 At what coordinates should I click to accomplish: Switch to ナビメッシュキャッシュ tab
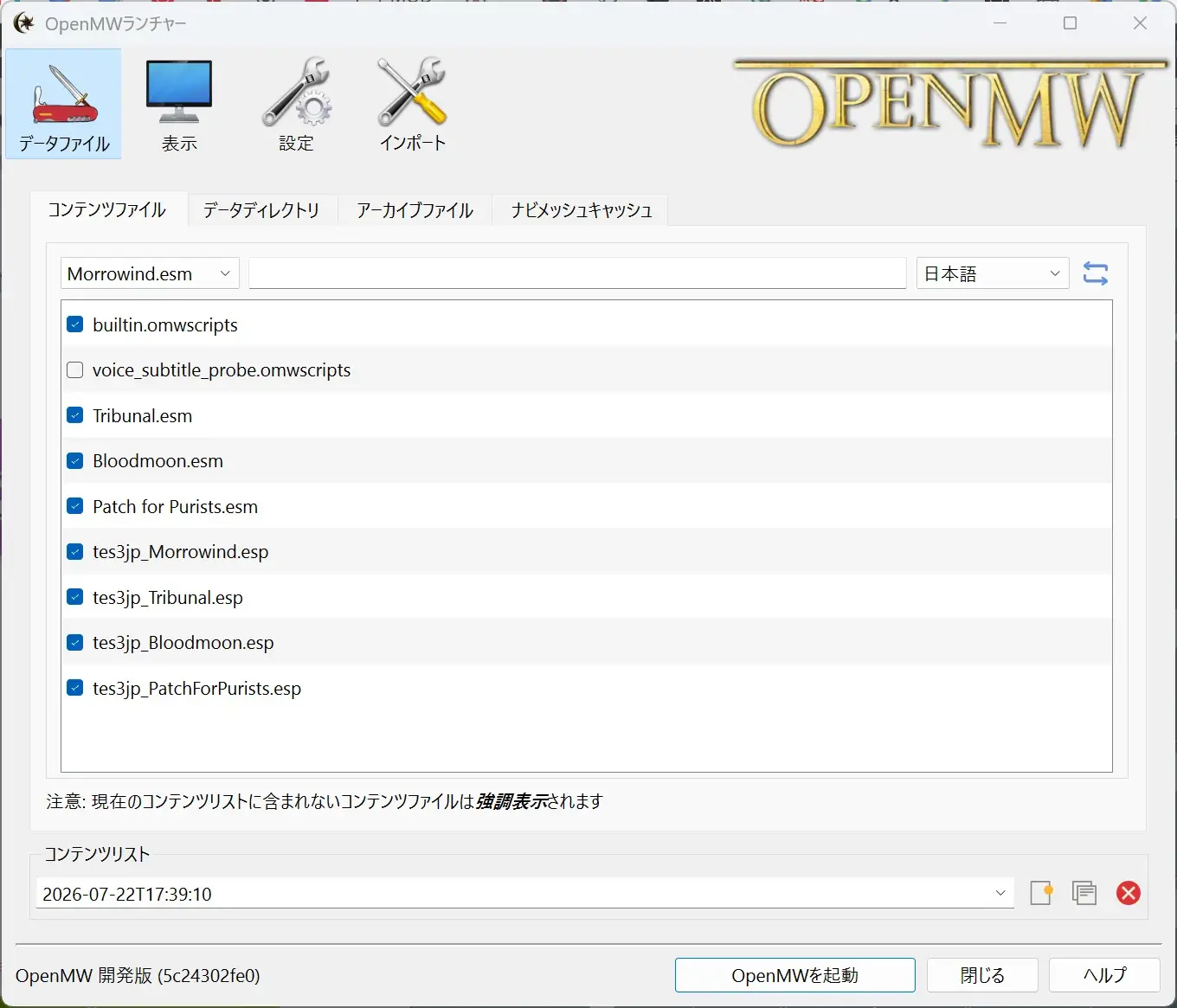581,209
